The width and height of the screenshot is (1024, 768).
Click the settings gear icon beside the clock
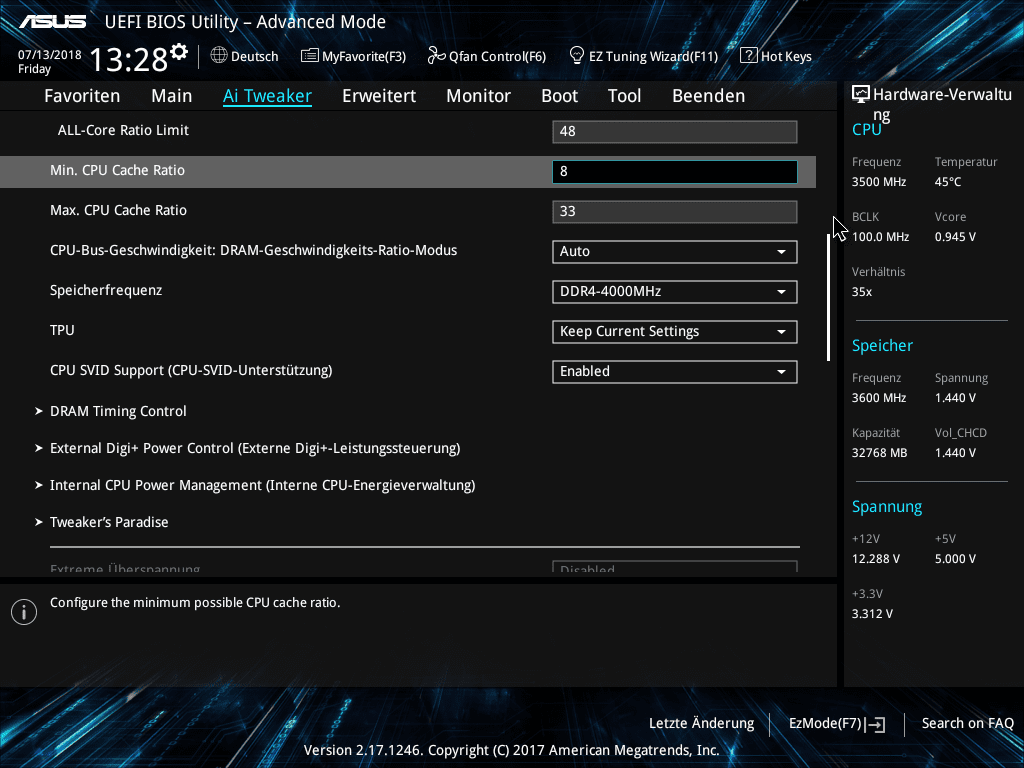point(179,52)
